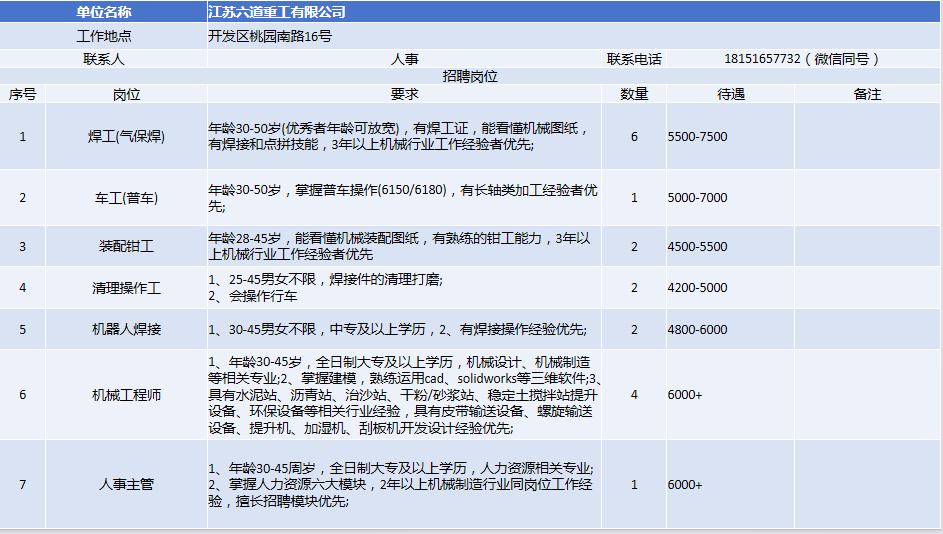The height and width of the screenshot is (534, 943).
Task: Click the 联系电话 label cell
Action: click(x=634, y=59)
